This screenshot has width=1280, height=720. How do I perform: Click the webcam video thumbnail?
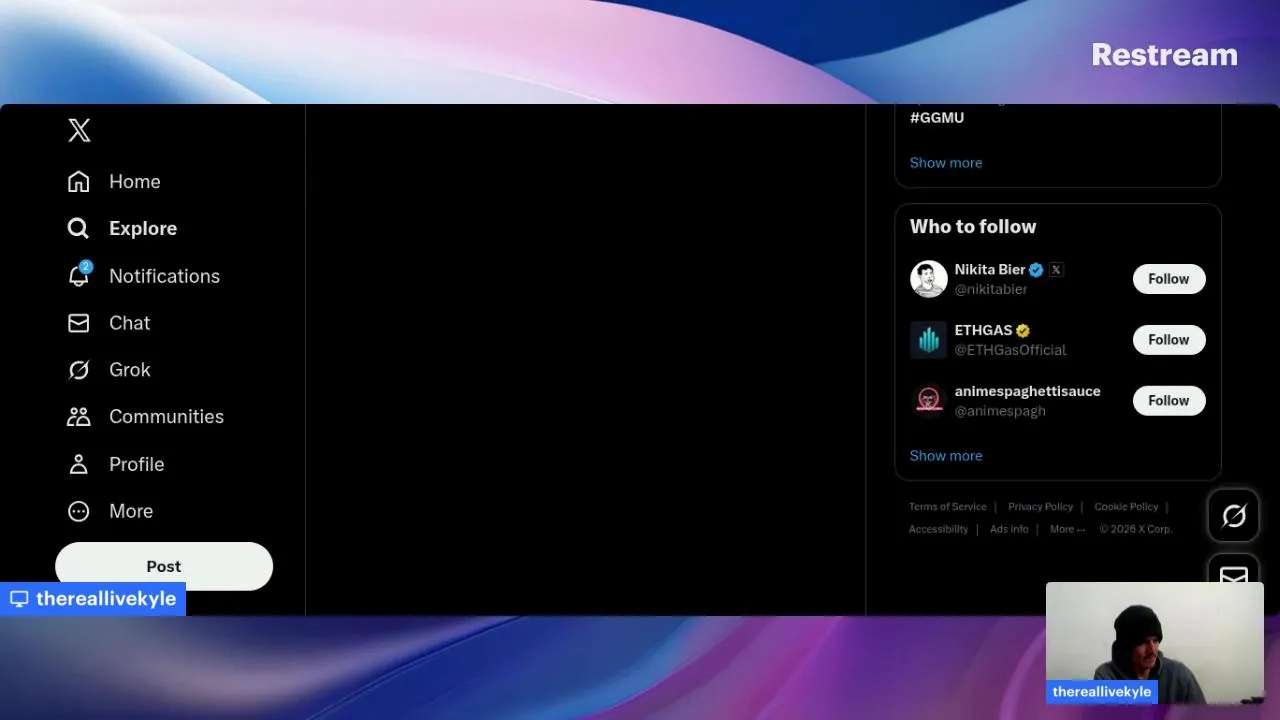click(x=1155, y=643)
